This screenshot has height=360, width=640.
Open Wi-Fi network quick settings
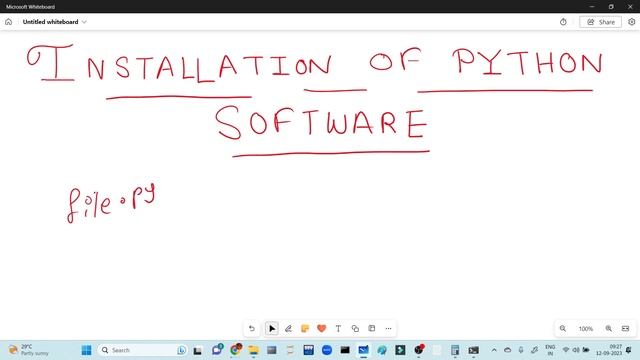pos(566,350)
